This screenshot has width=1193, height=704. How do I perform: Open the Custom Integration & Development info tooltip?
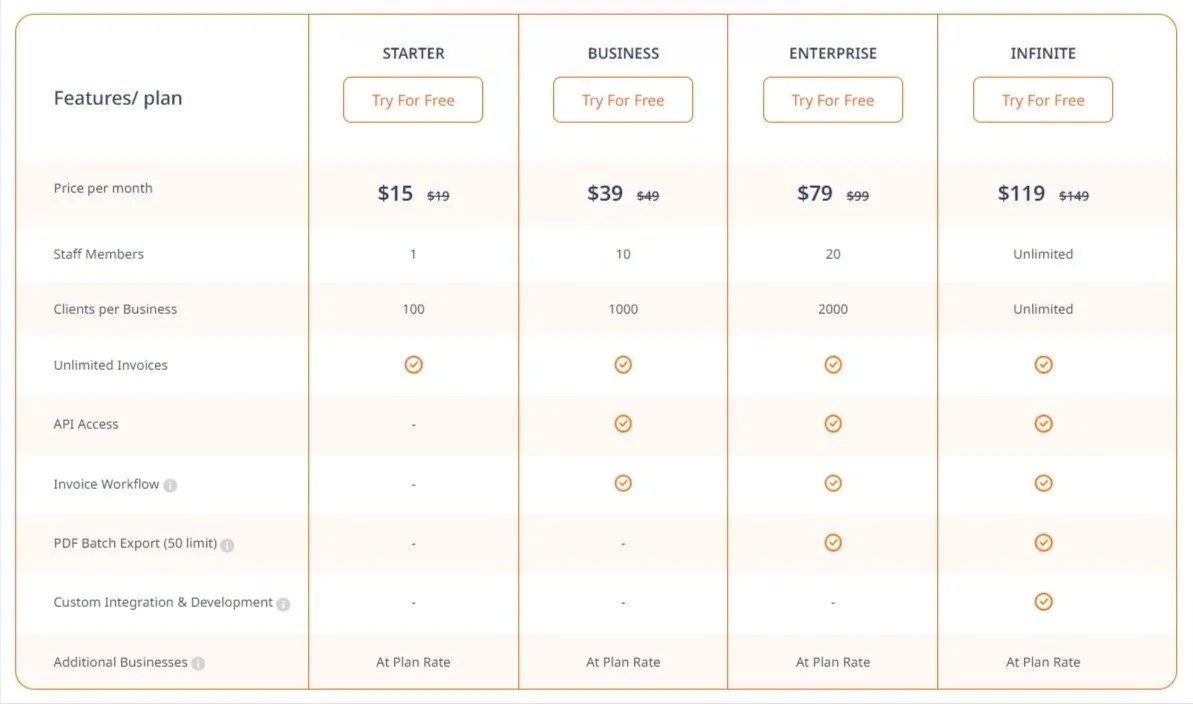point(283,604)
